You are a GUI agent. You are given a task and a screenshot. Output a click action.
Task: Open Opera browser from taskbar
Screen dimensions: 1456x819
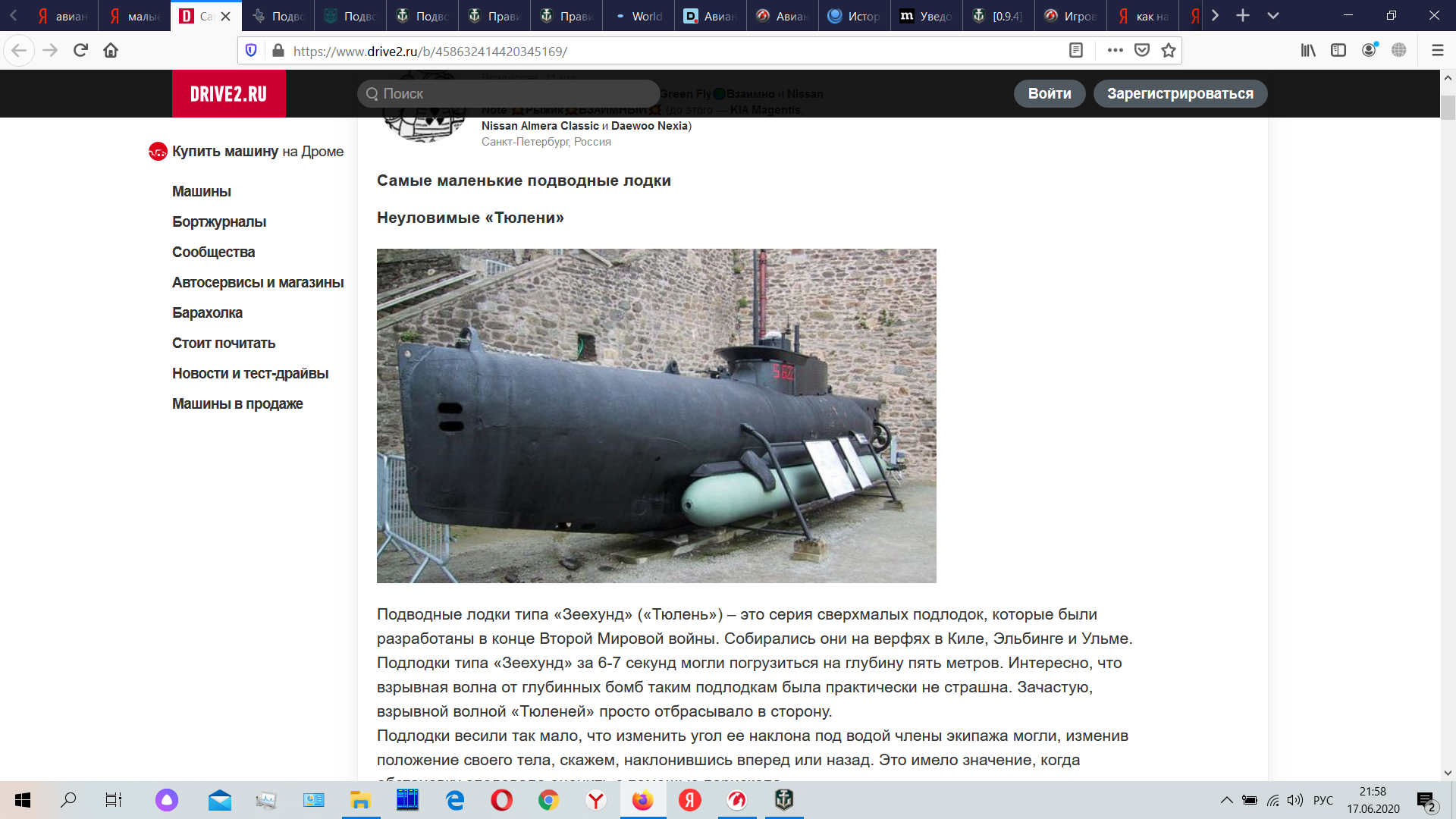point(501,800)
